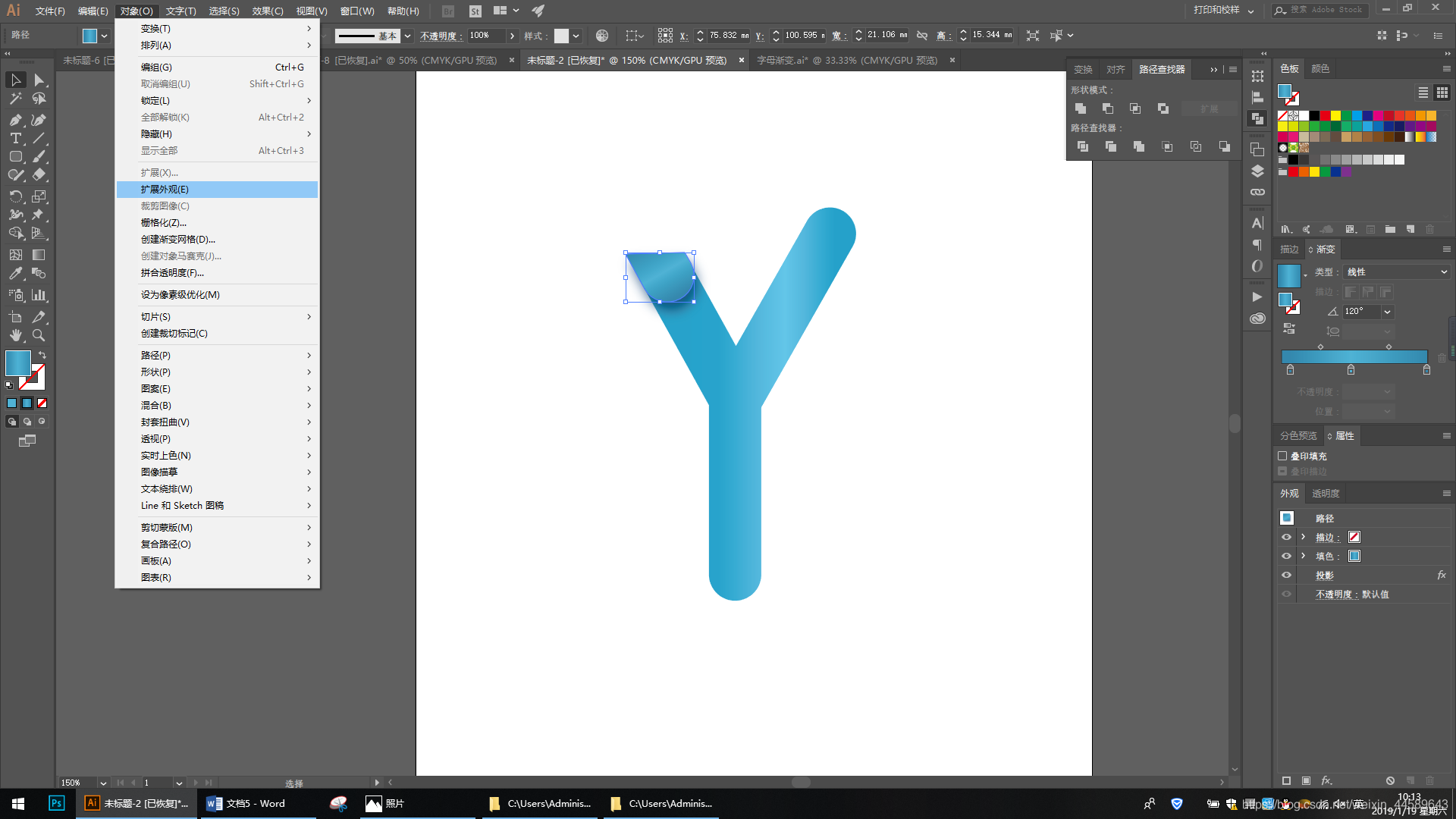1456x819 pixels.
Task: Open the 效果(C) menu
Action: point(267,11)
